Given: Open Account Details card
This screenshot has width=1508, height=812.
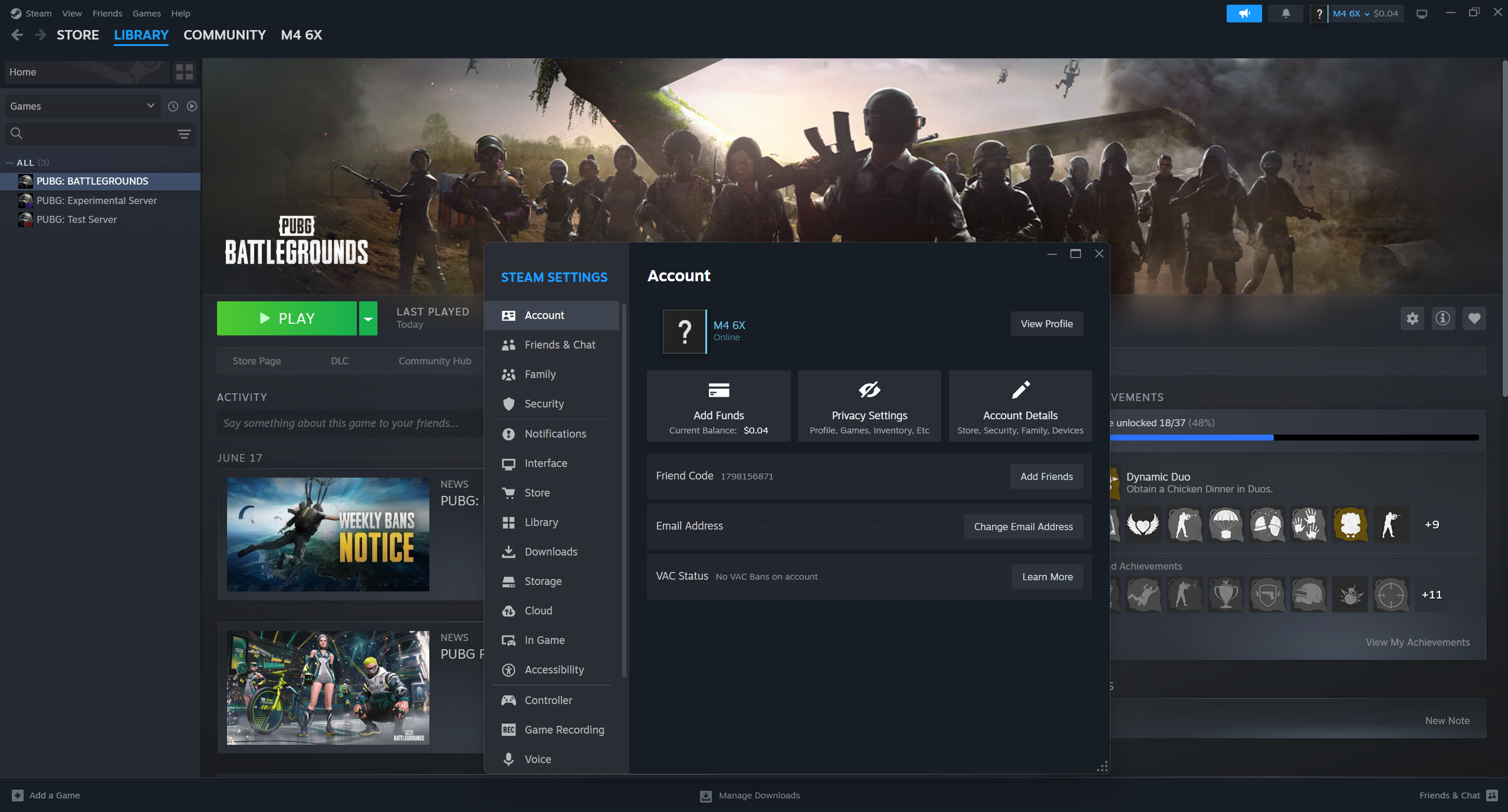Looking at the screenshot, I should pyautogui.click(x=1020, y=406).
